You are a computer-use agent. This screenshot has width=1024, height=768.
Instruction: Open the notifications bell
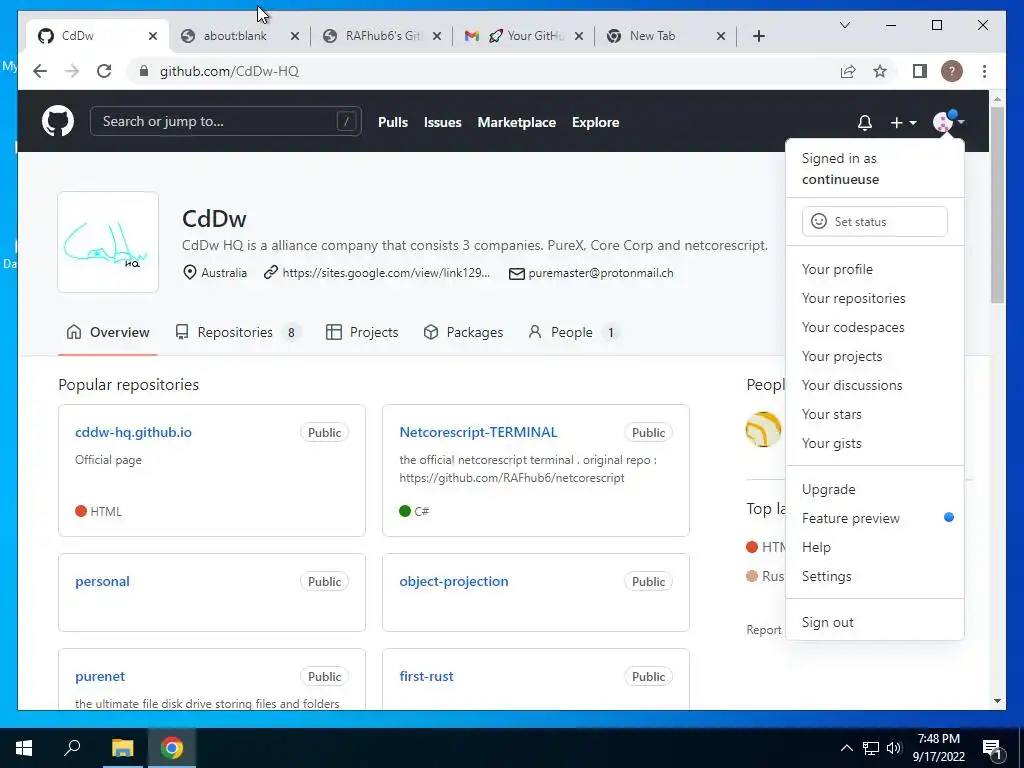pos(865,122)
